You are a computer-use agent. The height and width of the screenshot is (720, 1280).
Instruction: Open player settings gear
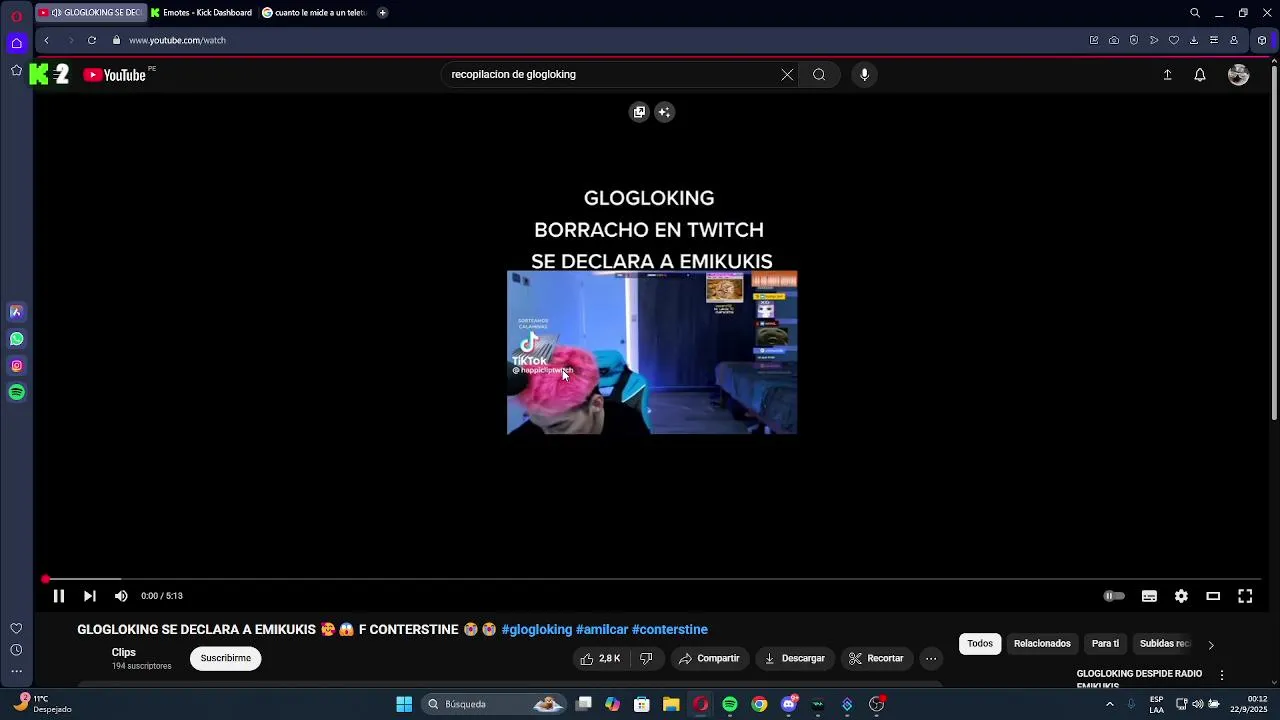(1181, 596)
